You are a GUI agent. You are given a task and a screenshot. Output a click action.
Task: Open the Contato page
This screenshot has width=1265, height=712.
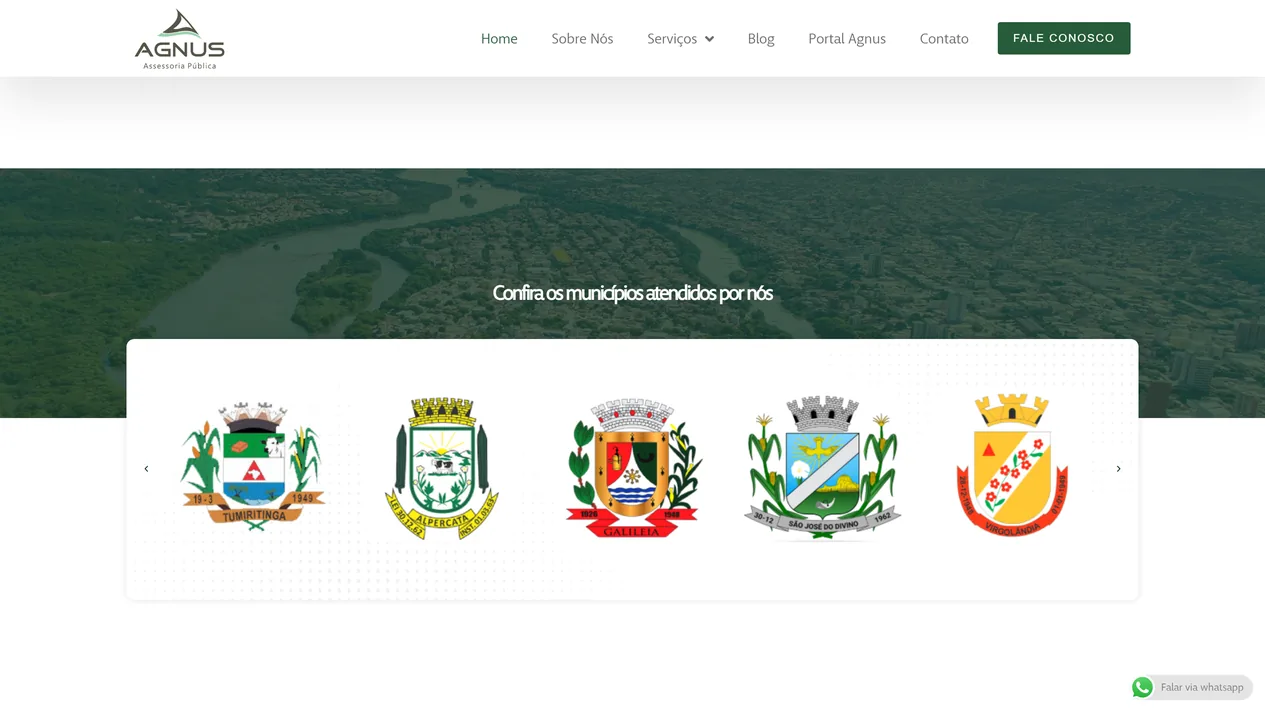point(944,39)
